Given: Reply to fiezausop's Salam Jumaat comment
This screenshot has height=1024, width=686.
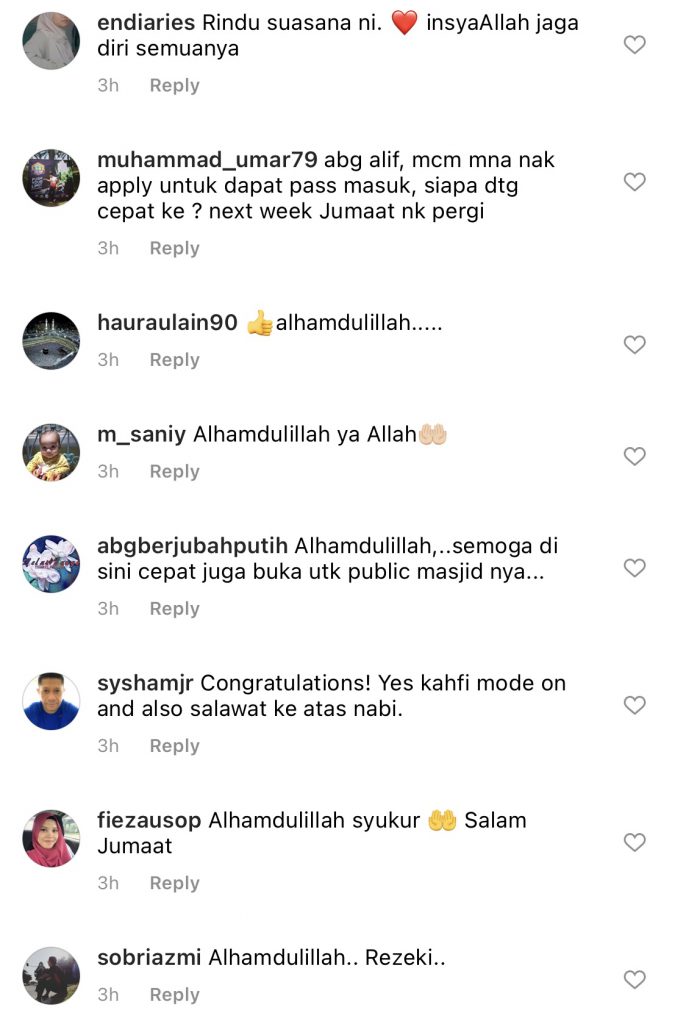Looking at the screenshot, I should pyautogui.click(x=174, y=883).
